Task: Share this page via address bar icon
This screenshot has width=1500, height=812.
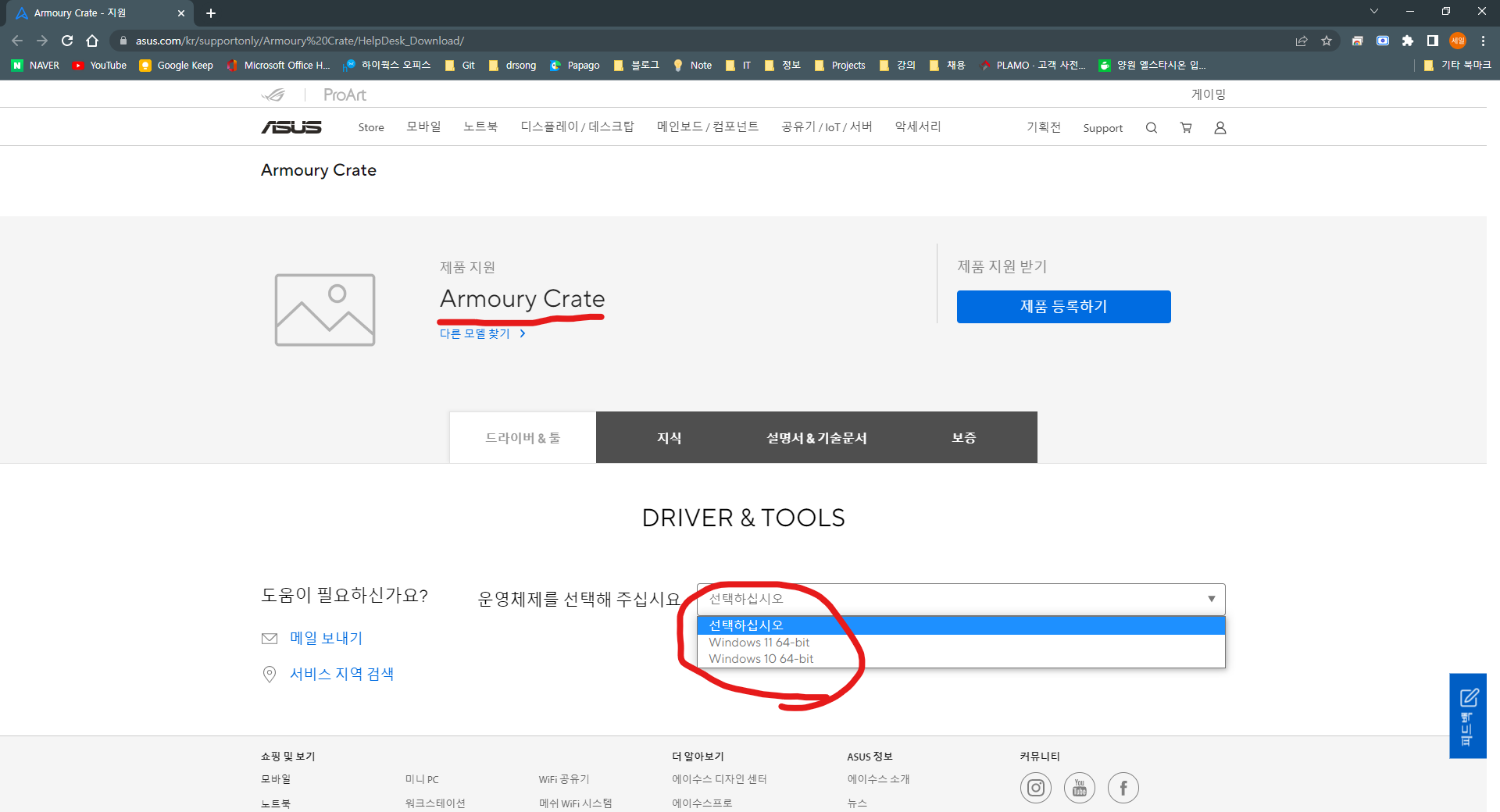Action: [1302, 41]
